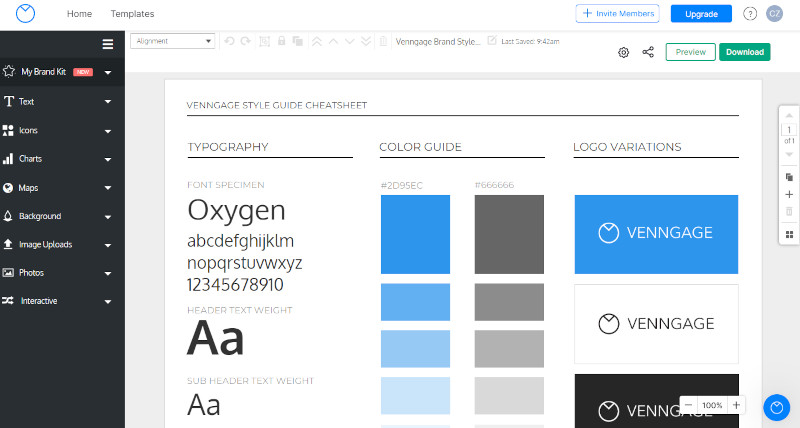800x428 pixels.
Task: Expand the Background panel arrow
Action: coord(108,217)
